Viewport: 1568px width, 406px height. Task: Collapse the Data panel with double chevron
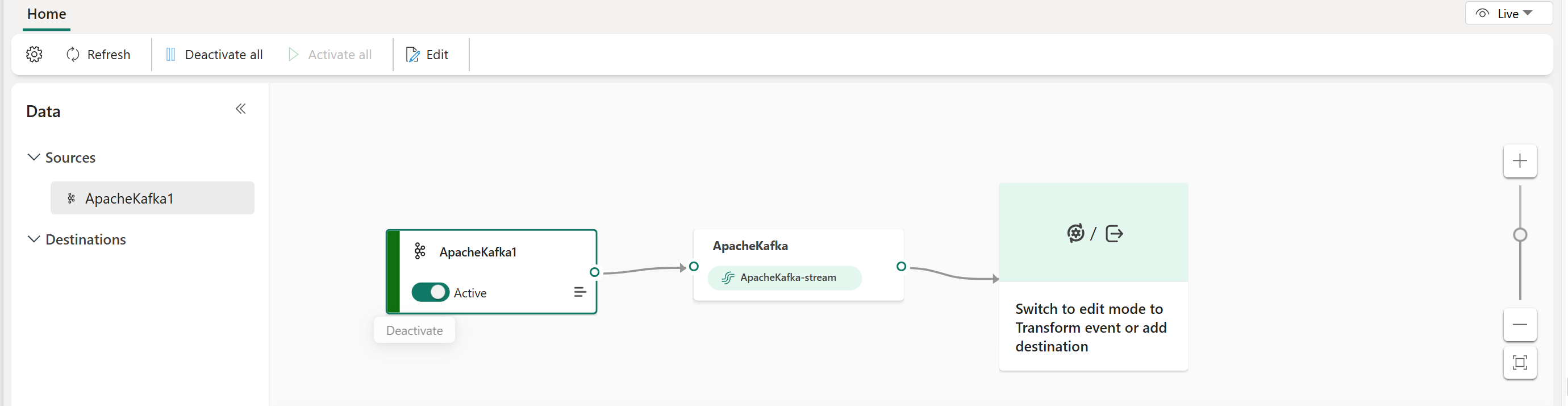click(x=240, y=109)
